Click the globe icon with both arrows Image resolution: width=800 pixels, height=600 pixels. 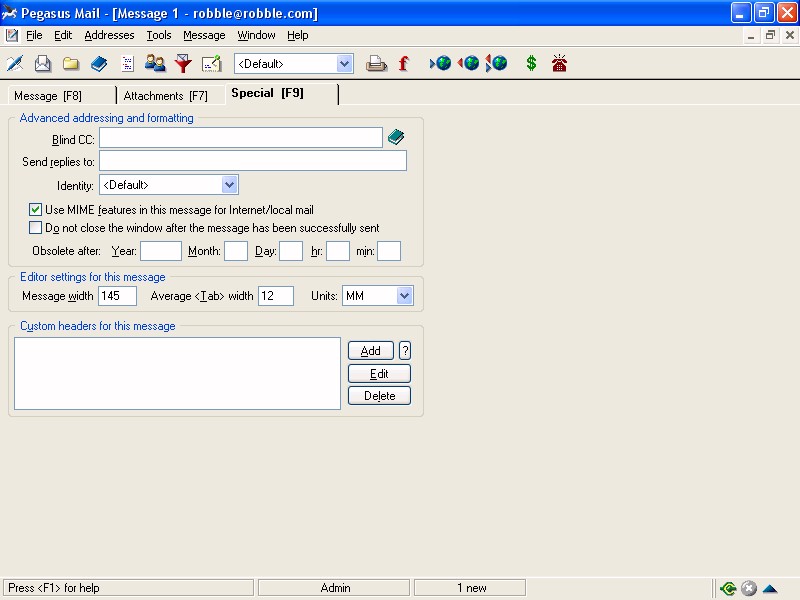(496, 63)
